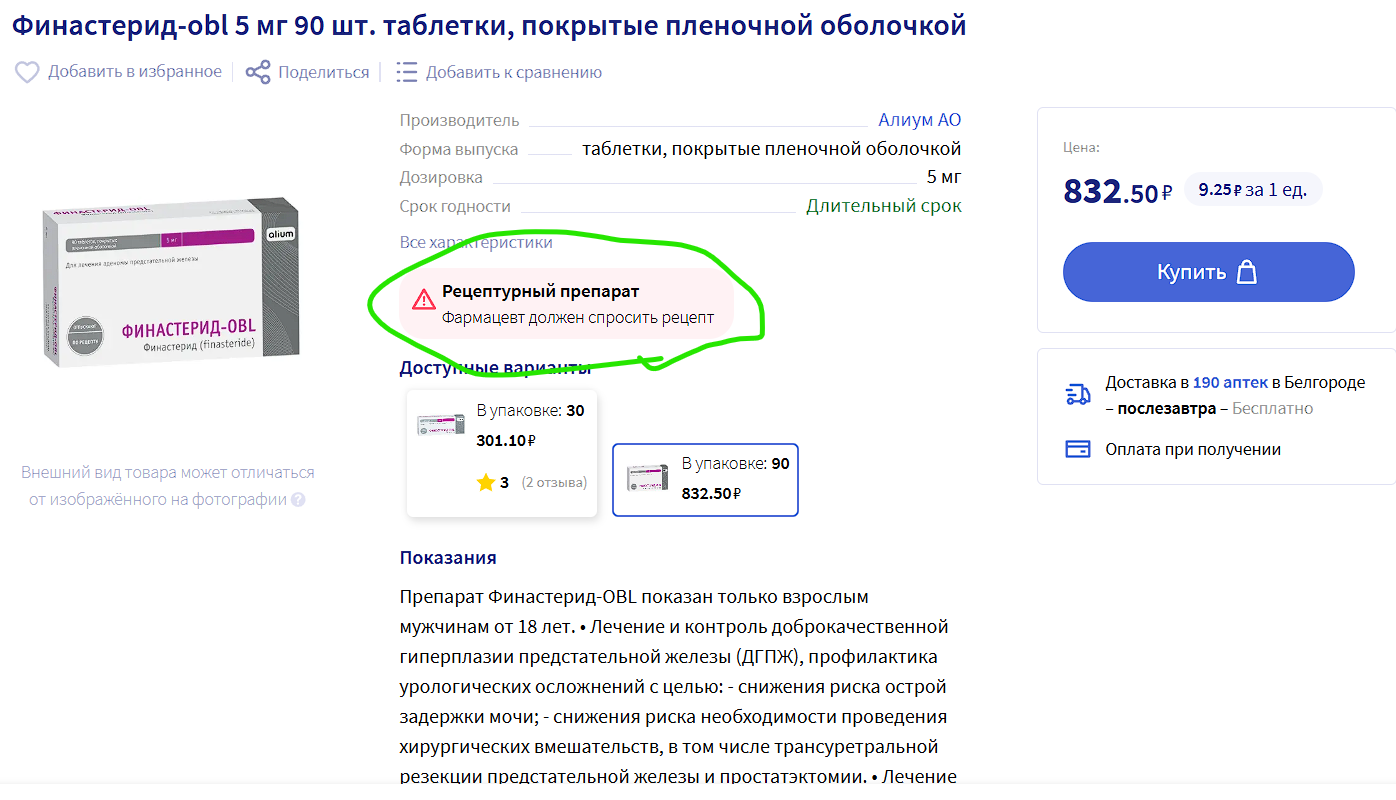
Task: Click the compare list icon
Action: pos(406,72)
